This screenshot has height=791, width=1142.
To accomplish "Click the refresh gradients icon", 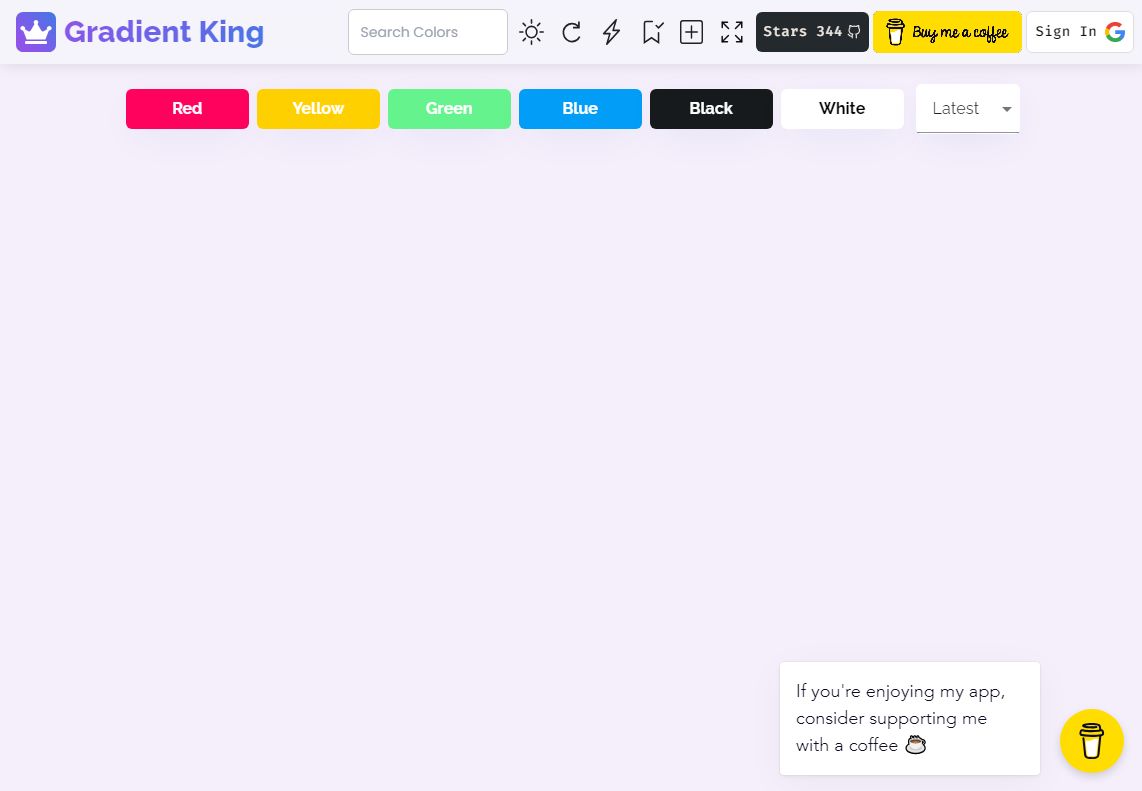I will coord(572,32).
